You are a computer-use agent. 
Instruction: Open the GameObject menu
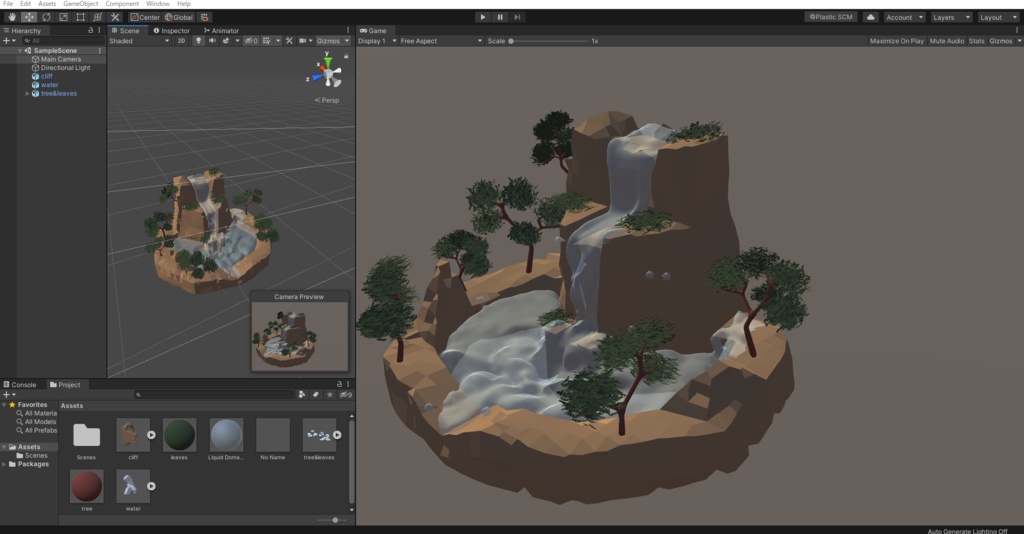tap(80, 4)
